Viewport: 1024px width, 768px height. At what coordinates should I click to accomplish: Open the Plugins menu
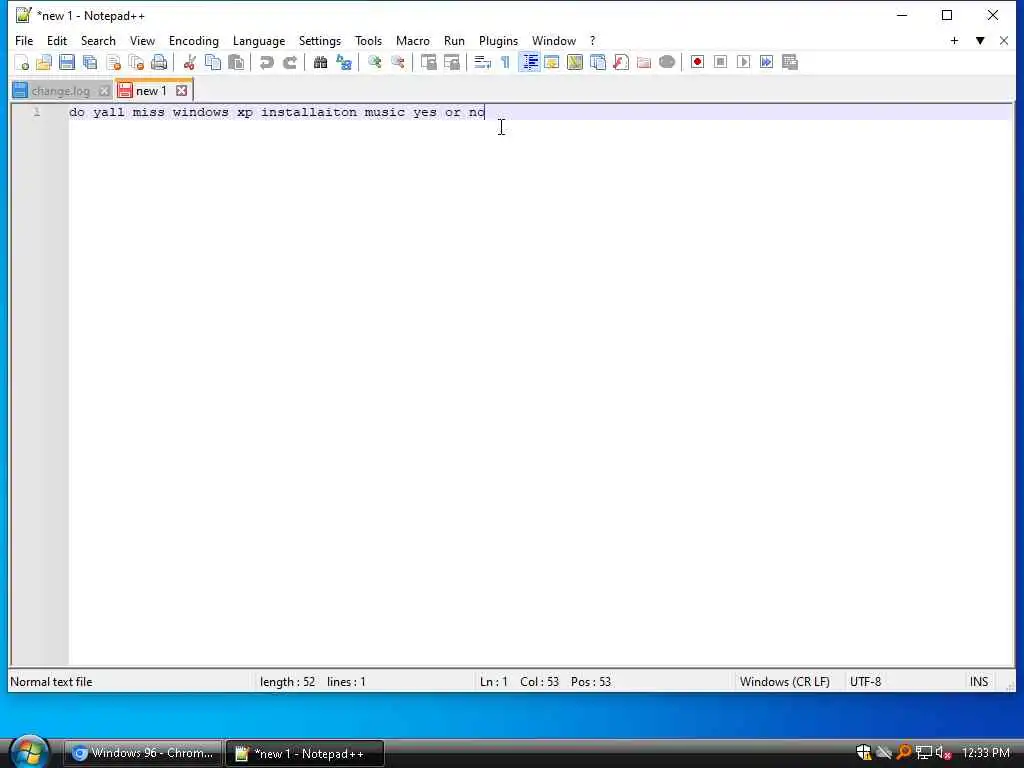coord(498,40)
